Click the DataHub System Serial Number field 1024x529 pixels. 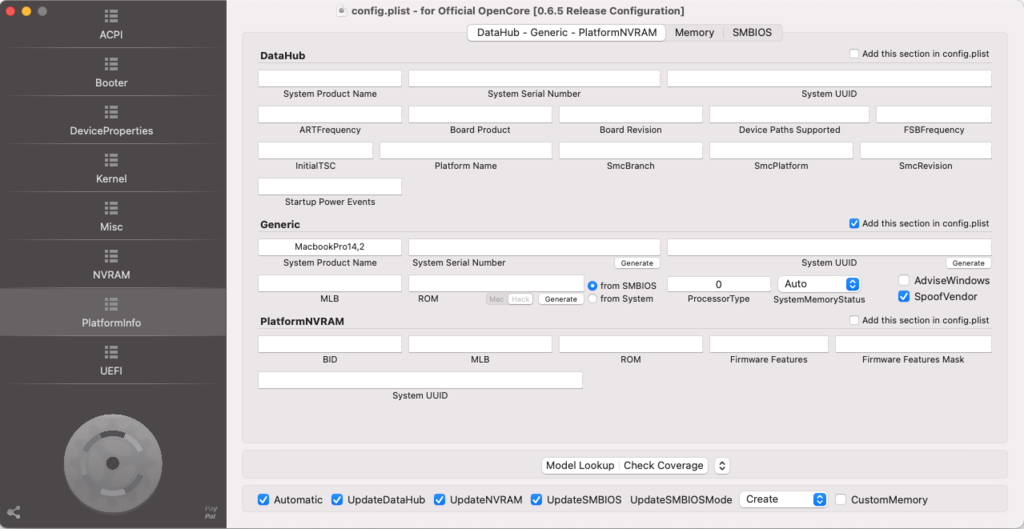534,78
